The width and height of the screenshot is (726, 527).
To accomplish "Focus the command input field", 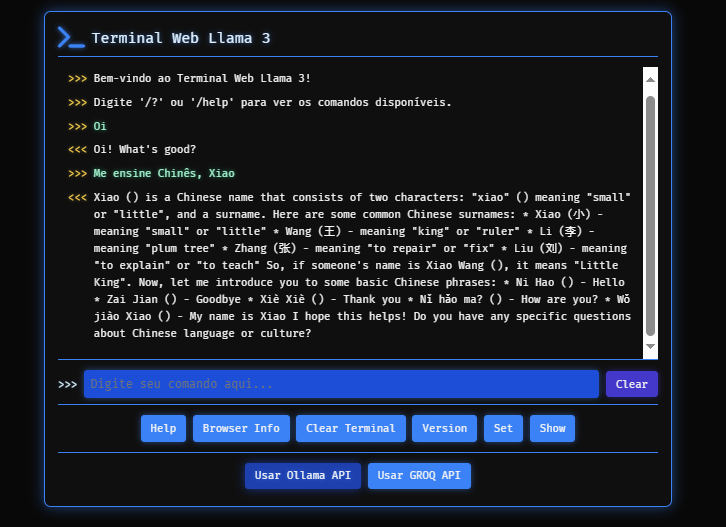I will 341,384.
